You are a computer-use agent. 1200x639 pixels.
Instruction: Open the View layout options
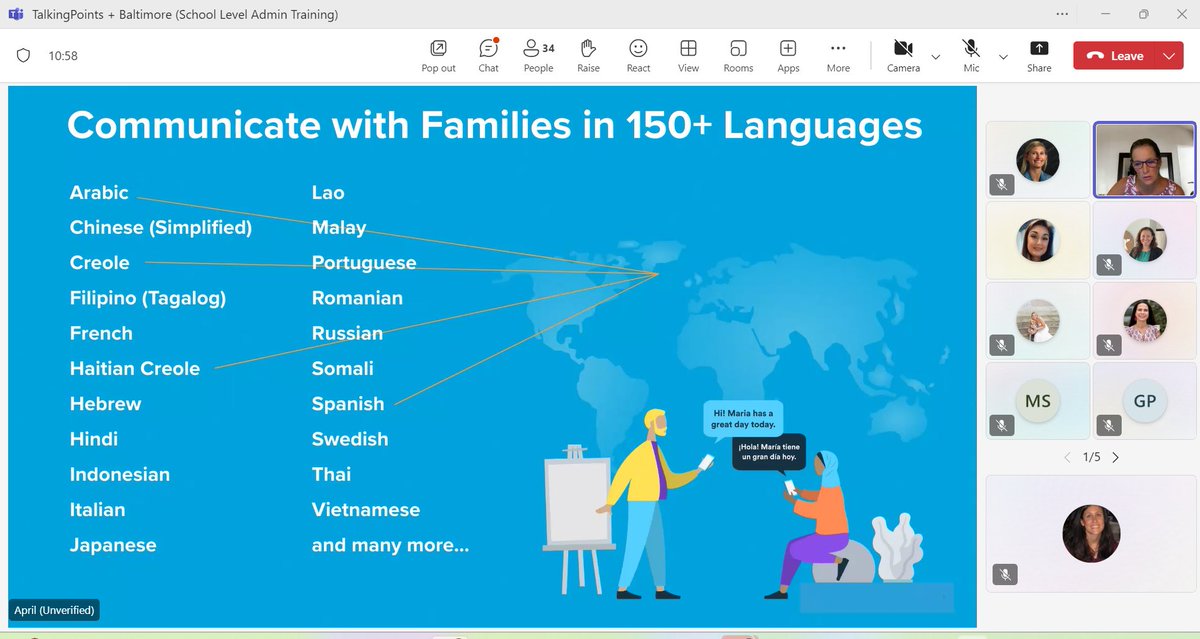(688, 56)
